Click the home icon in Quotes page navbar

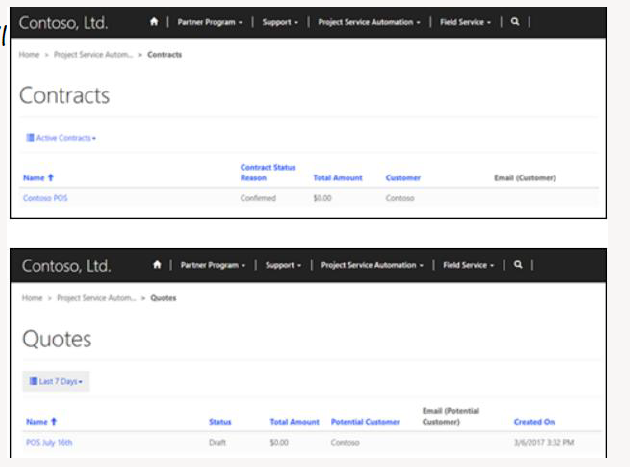point(157,265)
